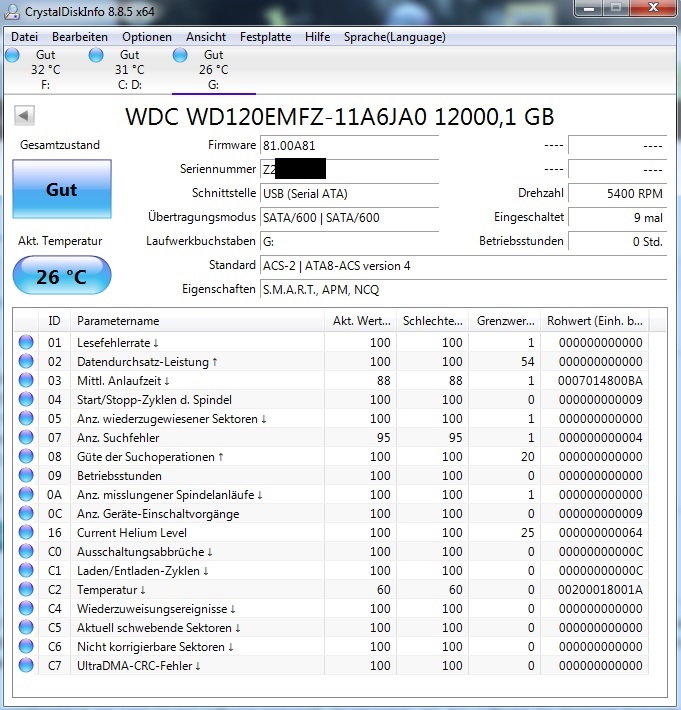The image size is (681, 710).
Task: Switch to disk C: D: at 31 °C
Action: click(x=129, y=69)
